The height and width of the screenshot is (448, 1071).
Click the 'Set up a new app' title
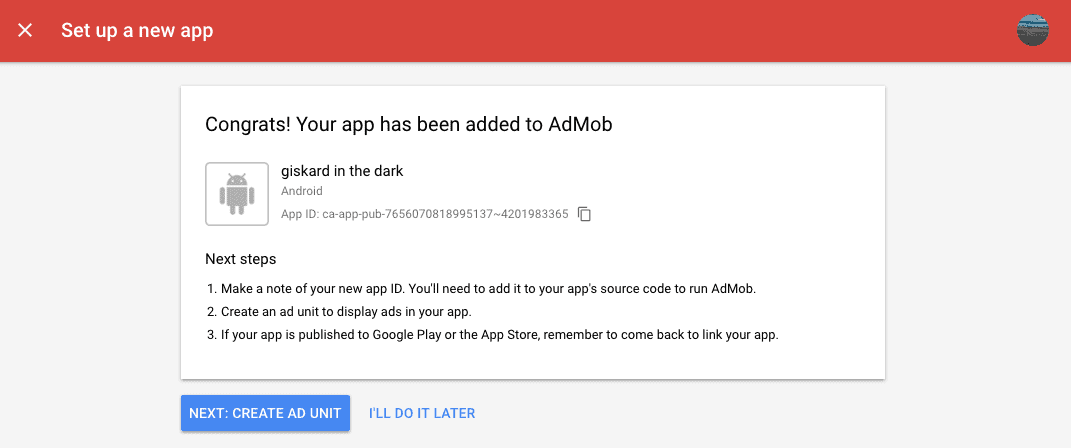click(137, 31)
